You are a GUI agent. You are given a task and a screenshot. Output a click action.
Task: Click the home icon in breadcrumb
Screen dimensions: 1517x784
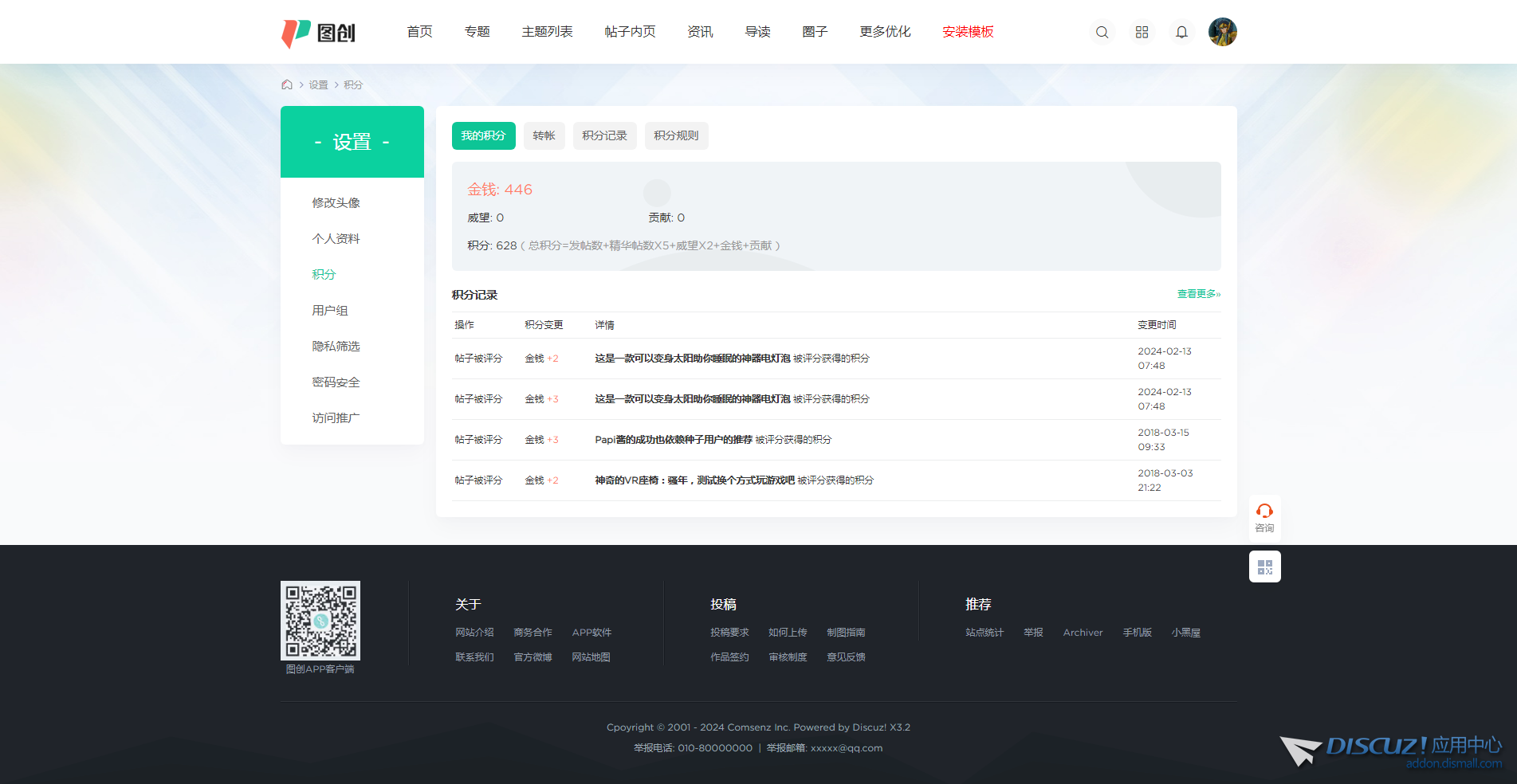click(287, 84)
